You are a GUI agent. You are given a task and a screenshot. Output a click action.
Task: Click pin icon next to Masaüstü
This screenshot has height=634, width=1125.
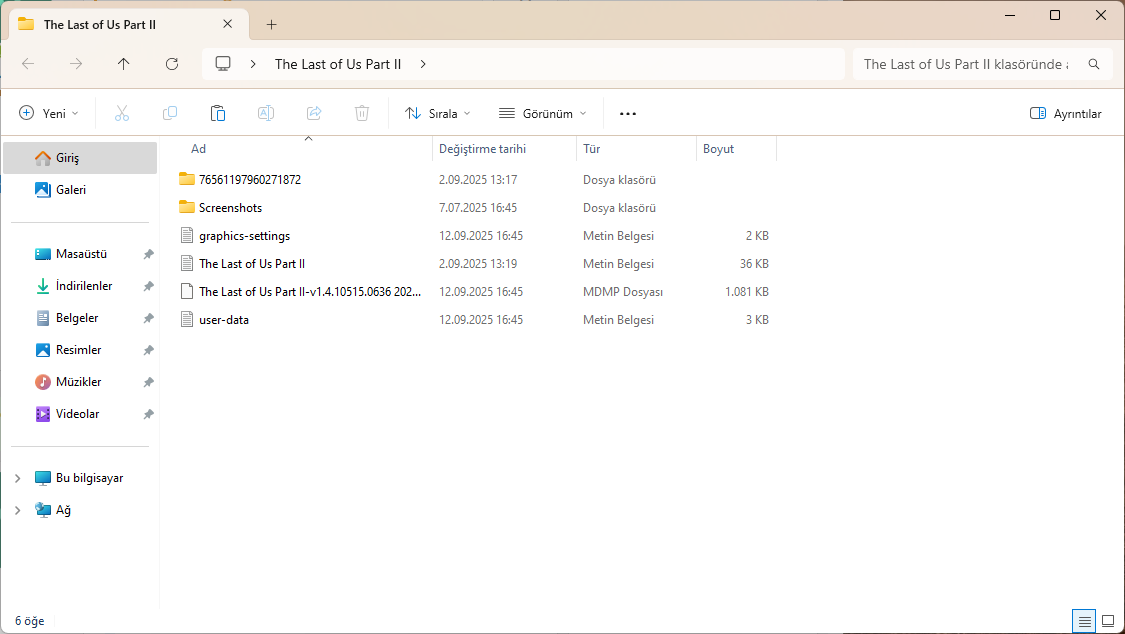coord(149,254)
